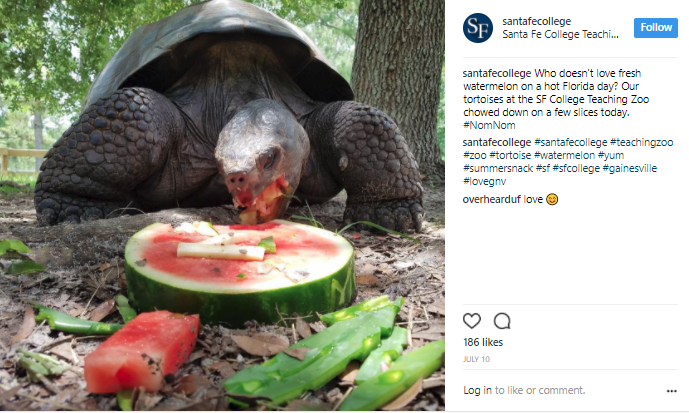Follow santafecollege with the blue button
This screenshot has height=413, width=689.
pos(656,28)
